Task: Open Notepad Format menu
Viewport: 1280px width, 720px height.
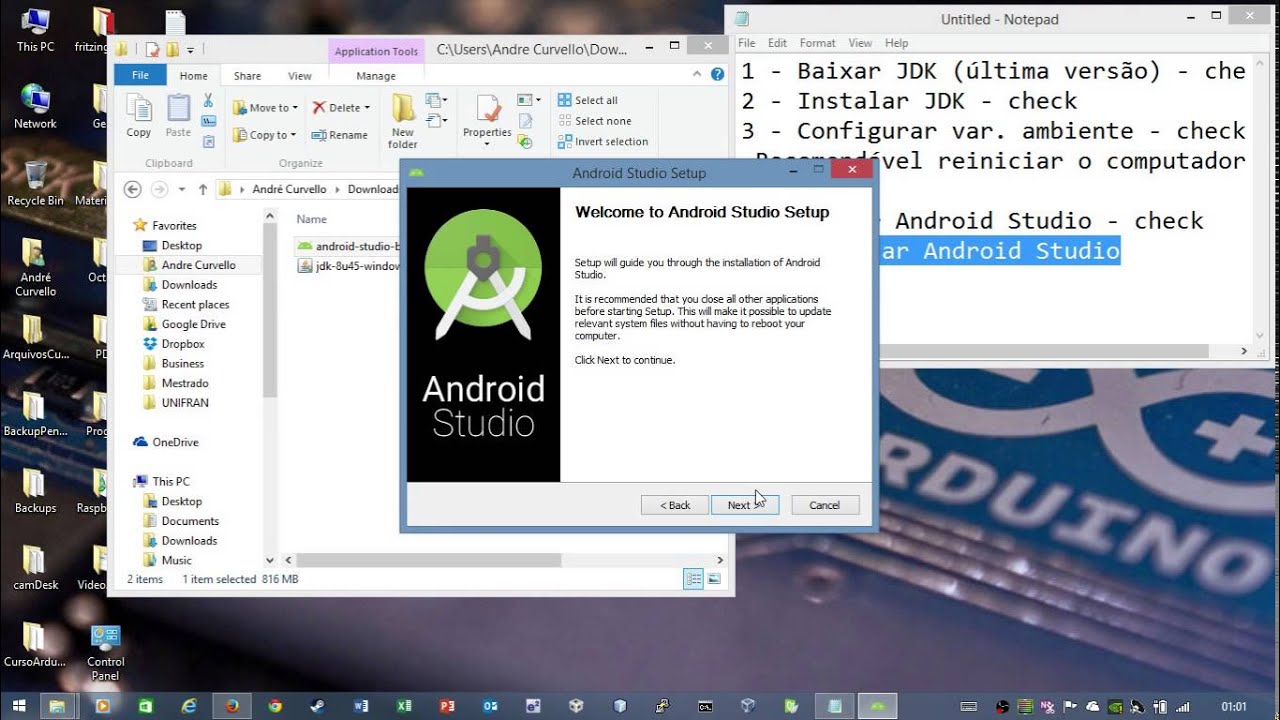Action: 817,43
